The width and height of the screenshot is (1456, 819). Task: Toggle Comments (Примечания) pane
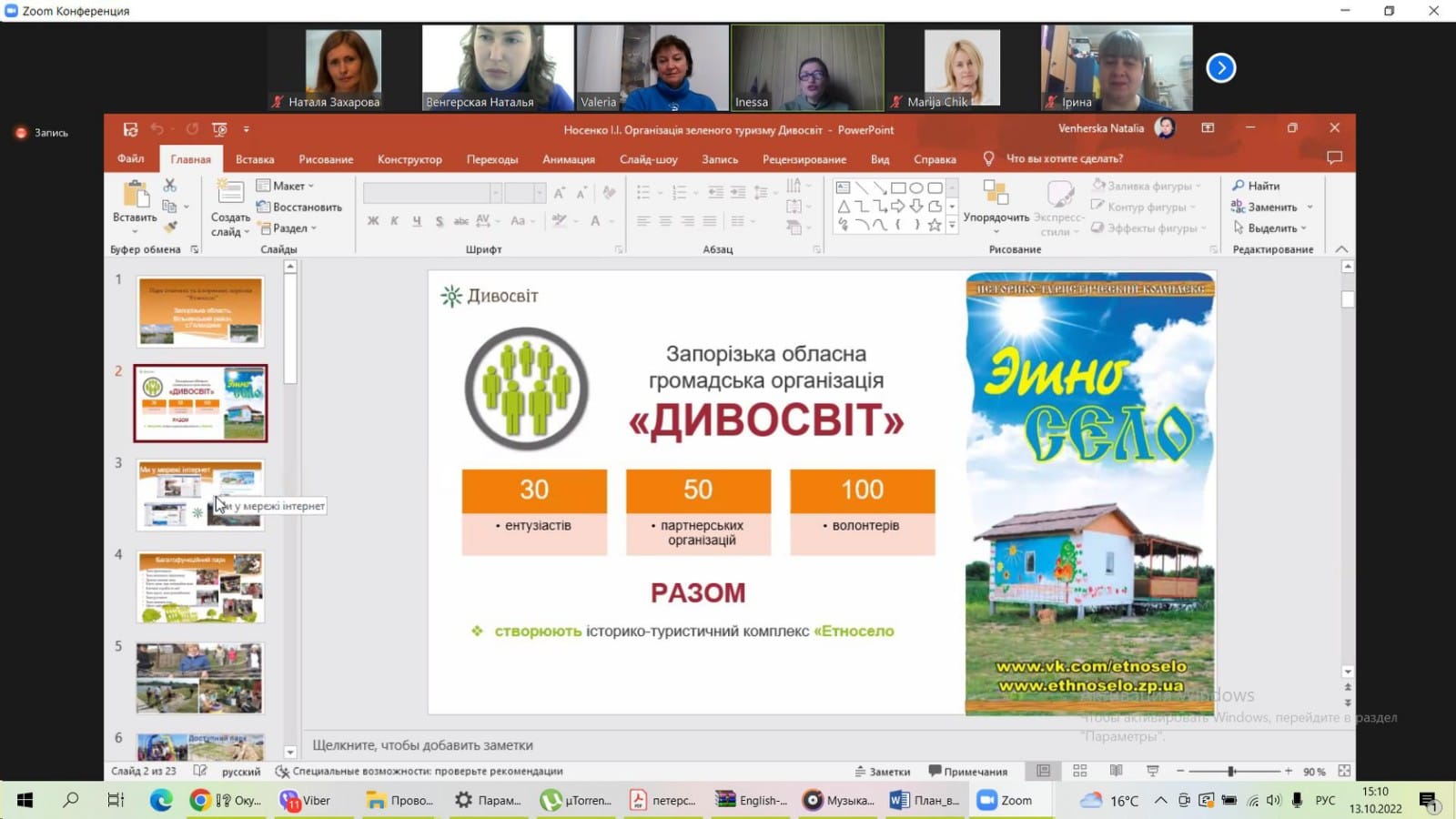967,772
